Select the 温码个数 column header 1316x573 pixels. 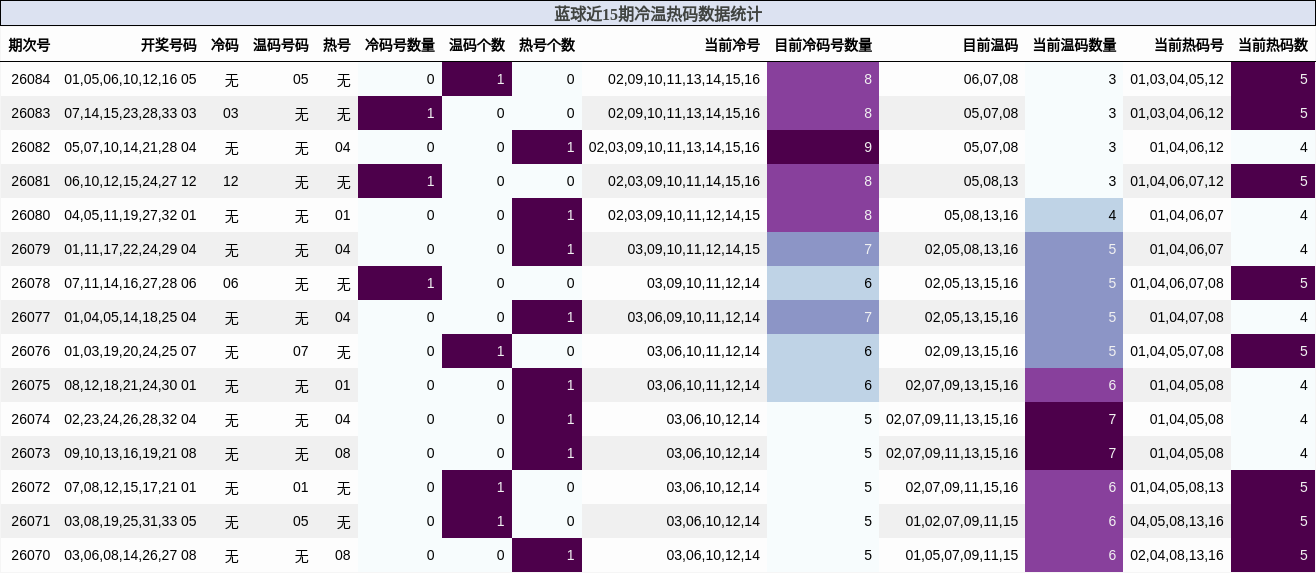[x=477, y=45]
